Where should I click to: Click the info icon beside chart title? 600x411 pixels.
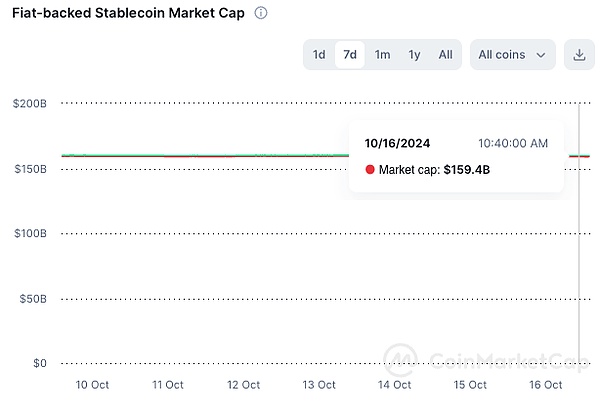(x=261, y=14)
